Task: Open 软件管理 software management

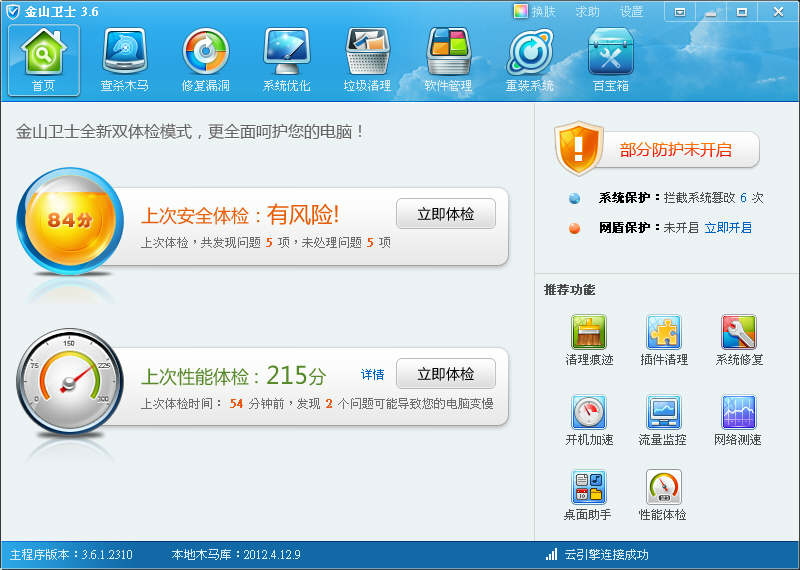Action: tap(448, 60)
